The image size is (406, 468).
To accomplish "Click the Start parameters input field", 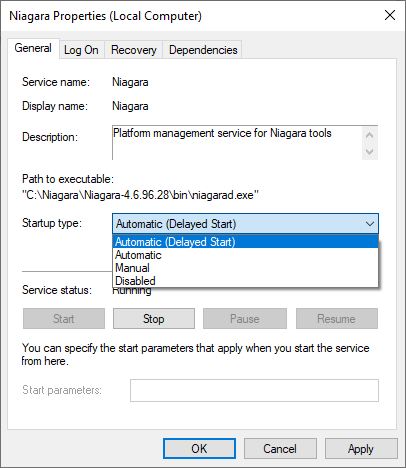I will point(254,390).
